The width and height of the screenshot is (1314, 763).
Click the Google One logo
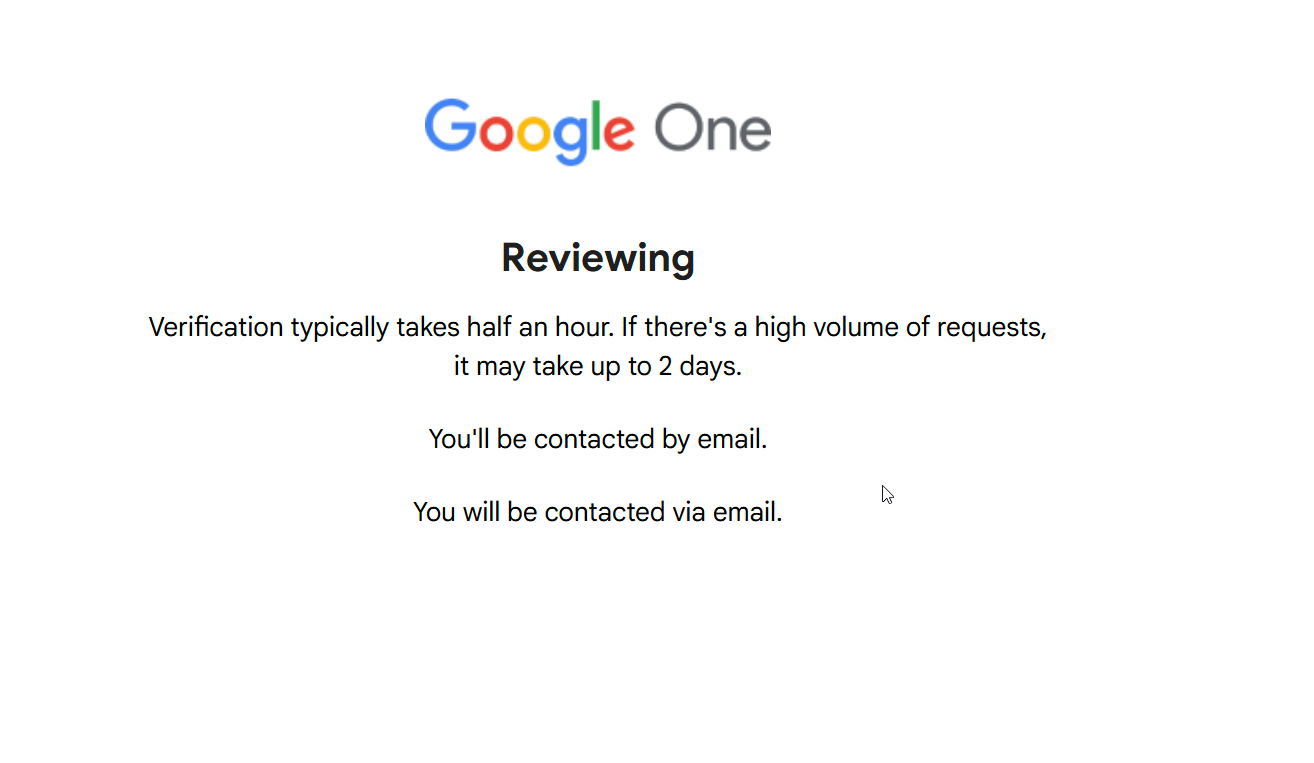598,131
